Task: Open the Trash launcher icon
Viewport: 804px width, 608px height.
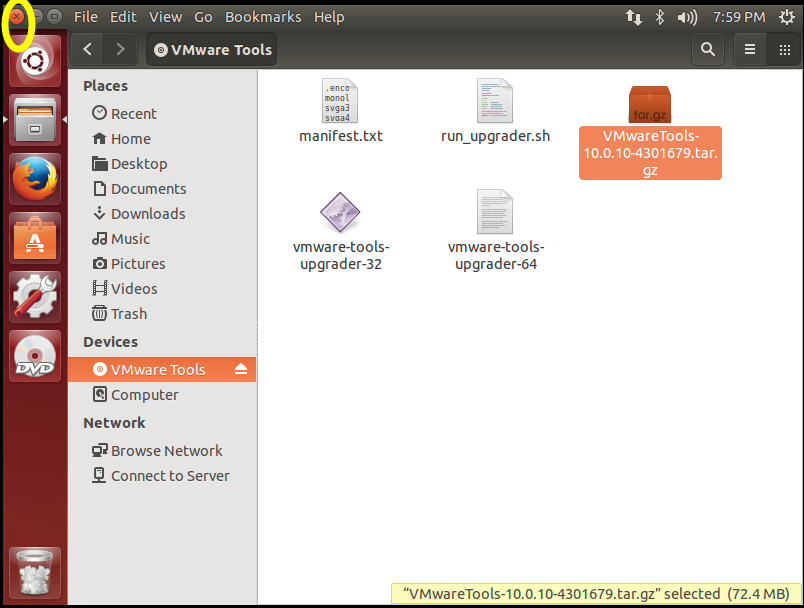Action: [x=35, y=573]
